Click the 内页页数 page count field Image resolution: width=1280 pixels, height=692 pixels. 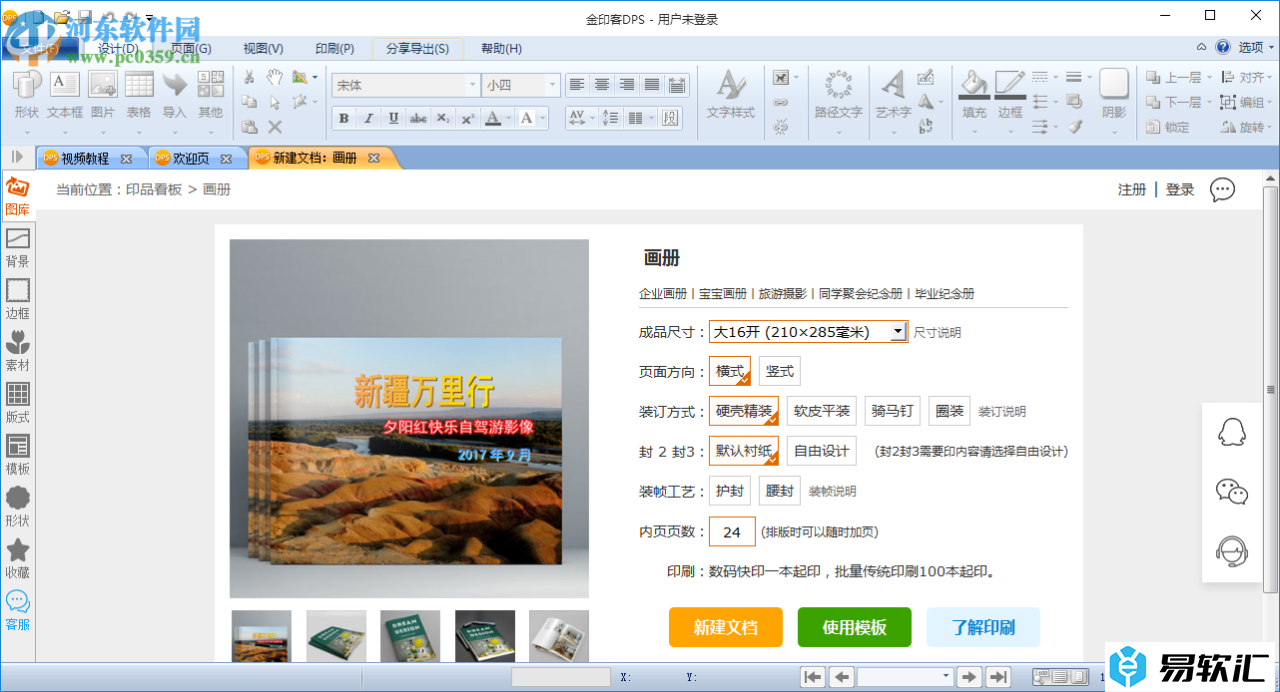732,532
